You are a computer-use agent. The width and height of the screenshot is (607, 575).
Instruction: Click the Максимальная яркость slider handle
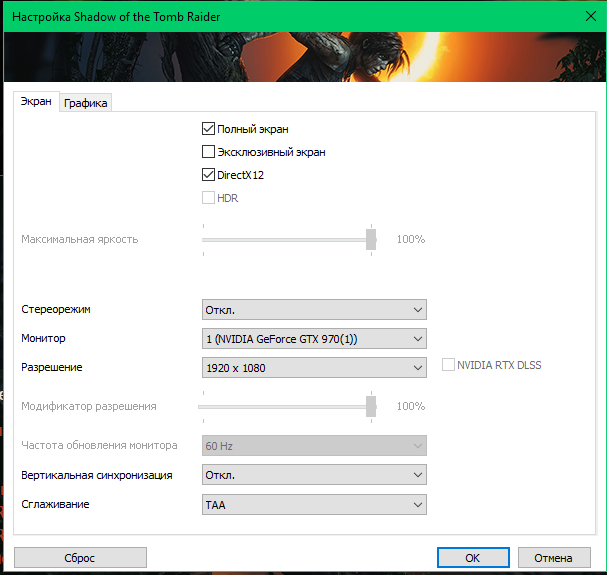coord(371,239)
